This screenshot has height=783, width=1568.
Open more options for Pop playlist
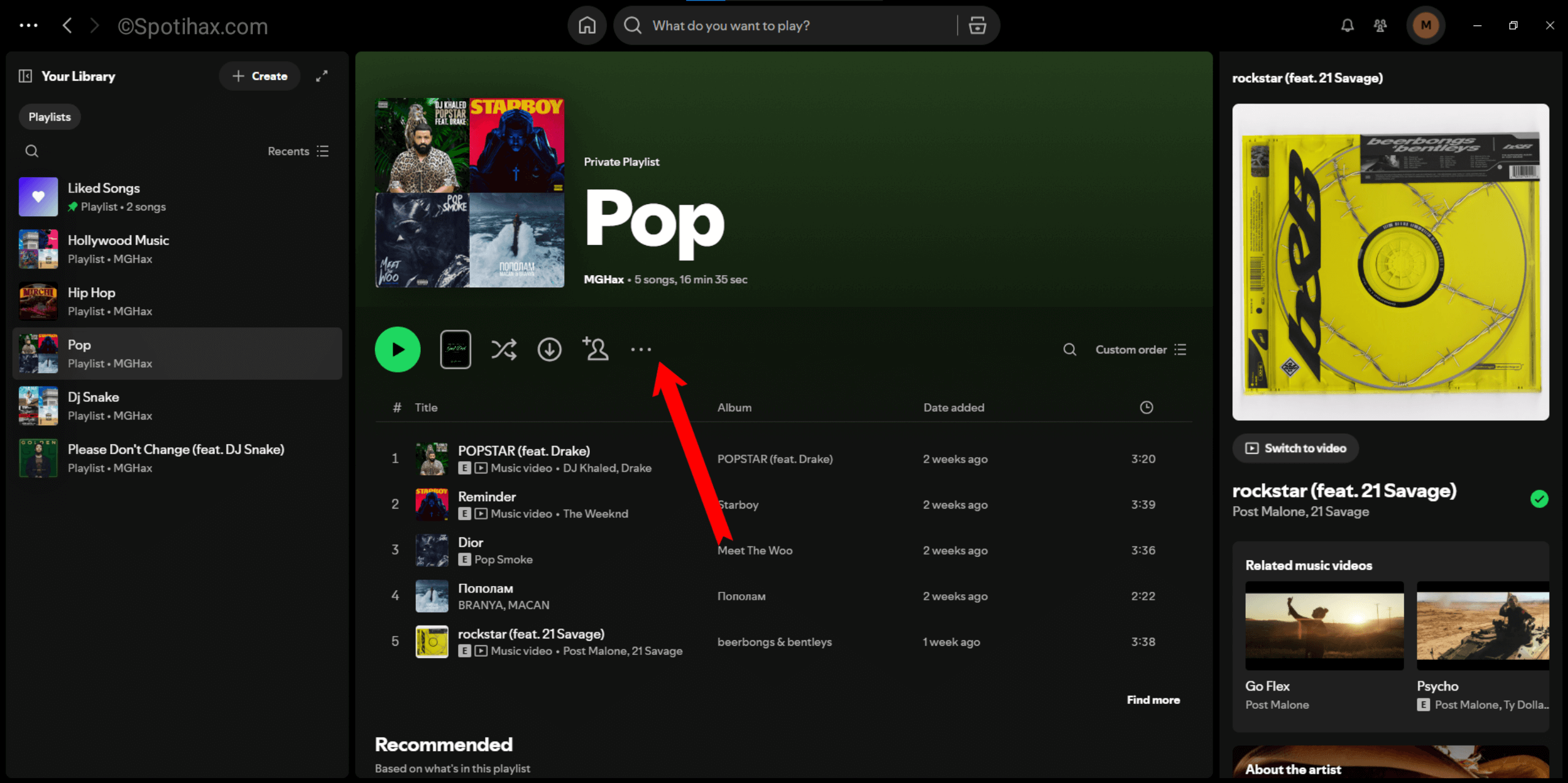coord(641,349)
